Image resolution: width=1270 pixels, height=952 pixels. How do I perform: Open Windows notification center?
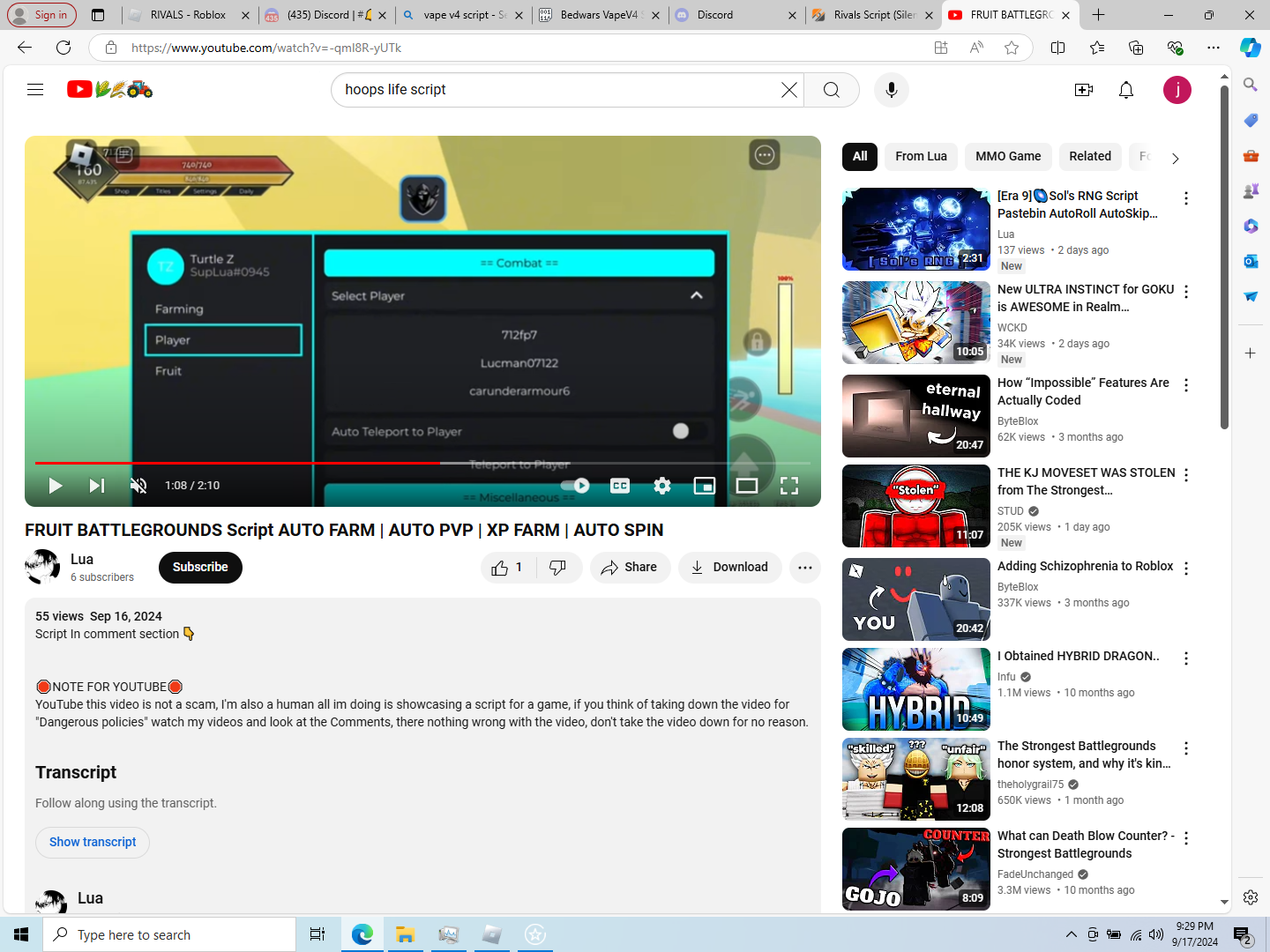[x=1243, y=935]
